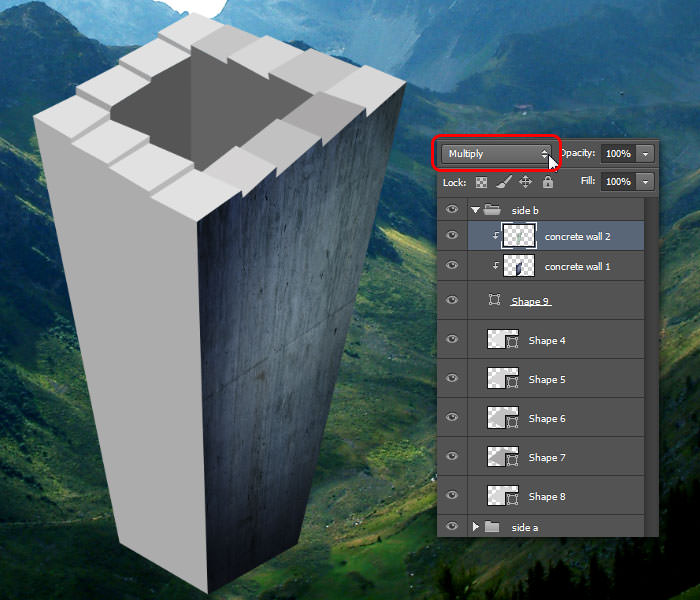Enable lock image pixels brush icon
Image resolution: width=700 pixels, height=600 pixels.
(x=504, y=182)
